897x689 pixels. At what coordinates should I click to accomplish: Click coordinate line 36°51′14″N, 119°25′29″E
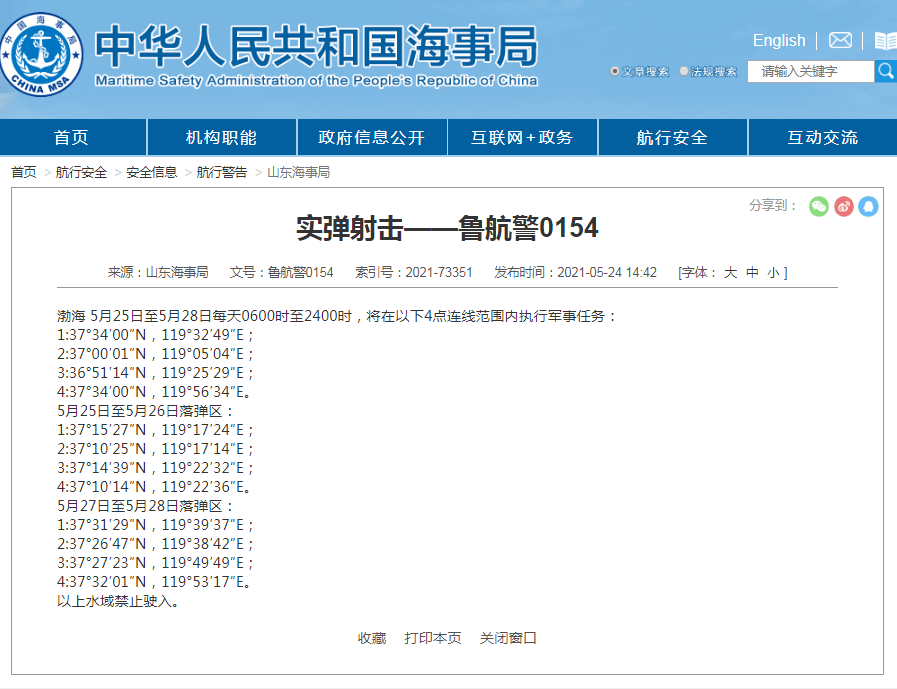[x=156, y=373]
